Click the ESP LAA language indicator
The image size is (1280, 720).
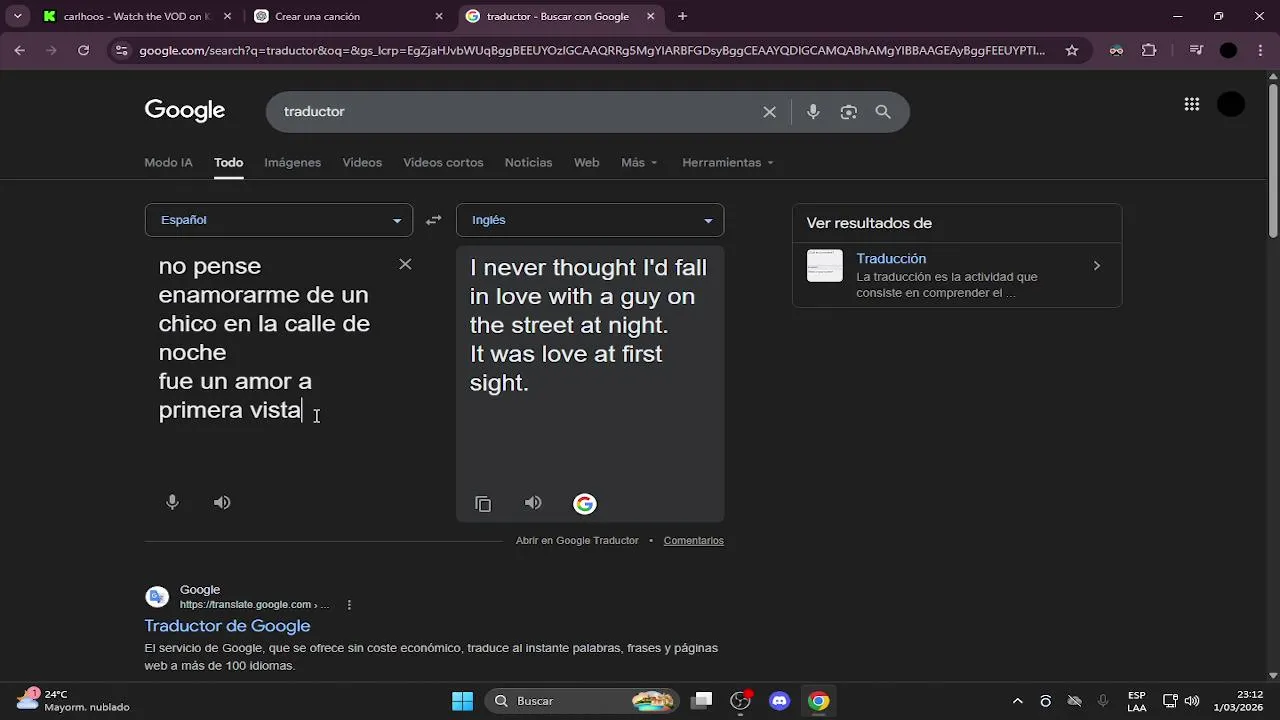pyautogui.click(x=1137, y=701)
